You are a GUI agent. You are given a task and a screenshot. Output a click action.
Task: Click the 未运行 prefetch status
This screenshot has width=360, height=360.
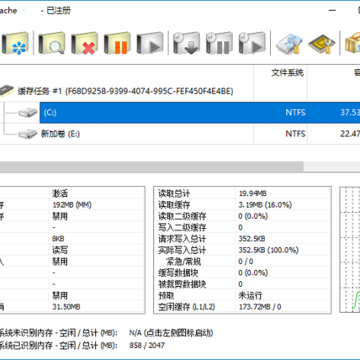pos(250,295)
